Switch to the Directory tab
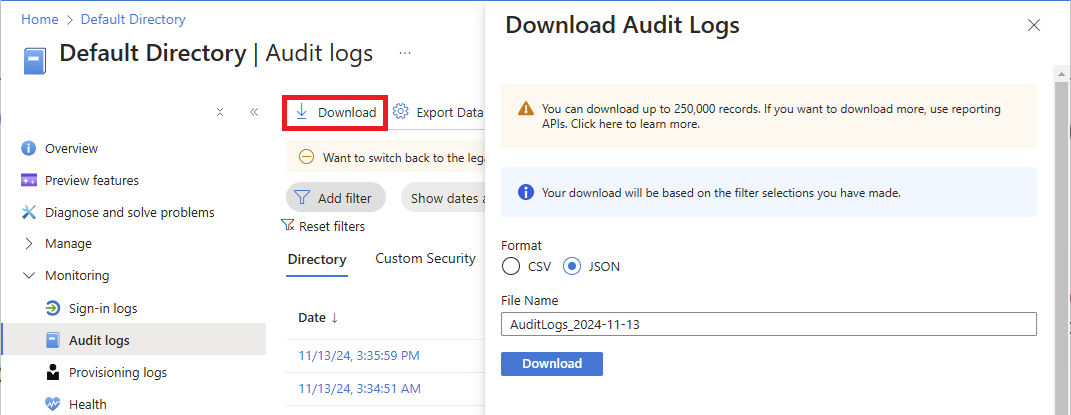This screenshot has width=1071, height=415. click(x=316, y=259)
